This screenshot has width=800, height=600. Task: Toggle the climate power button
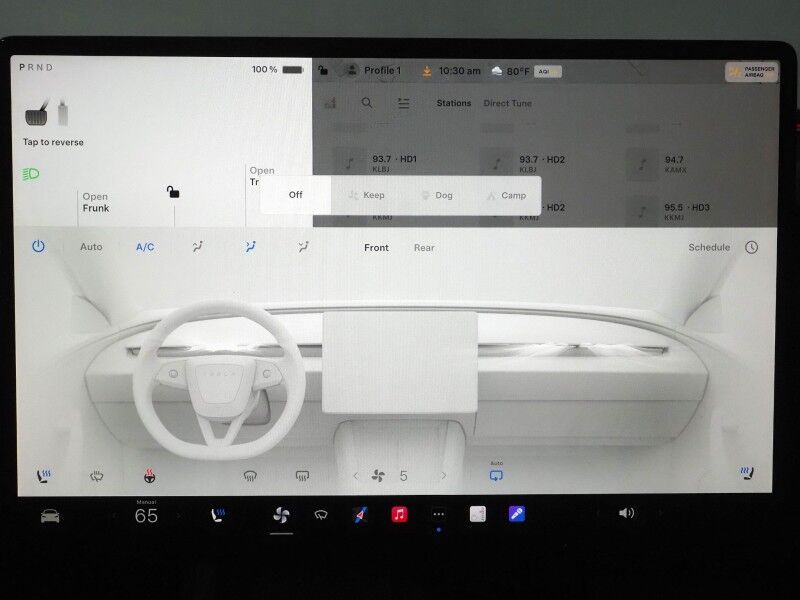38,247
